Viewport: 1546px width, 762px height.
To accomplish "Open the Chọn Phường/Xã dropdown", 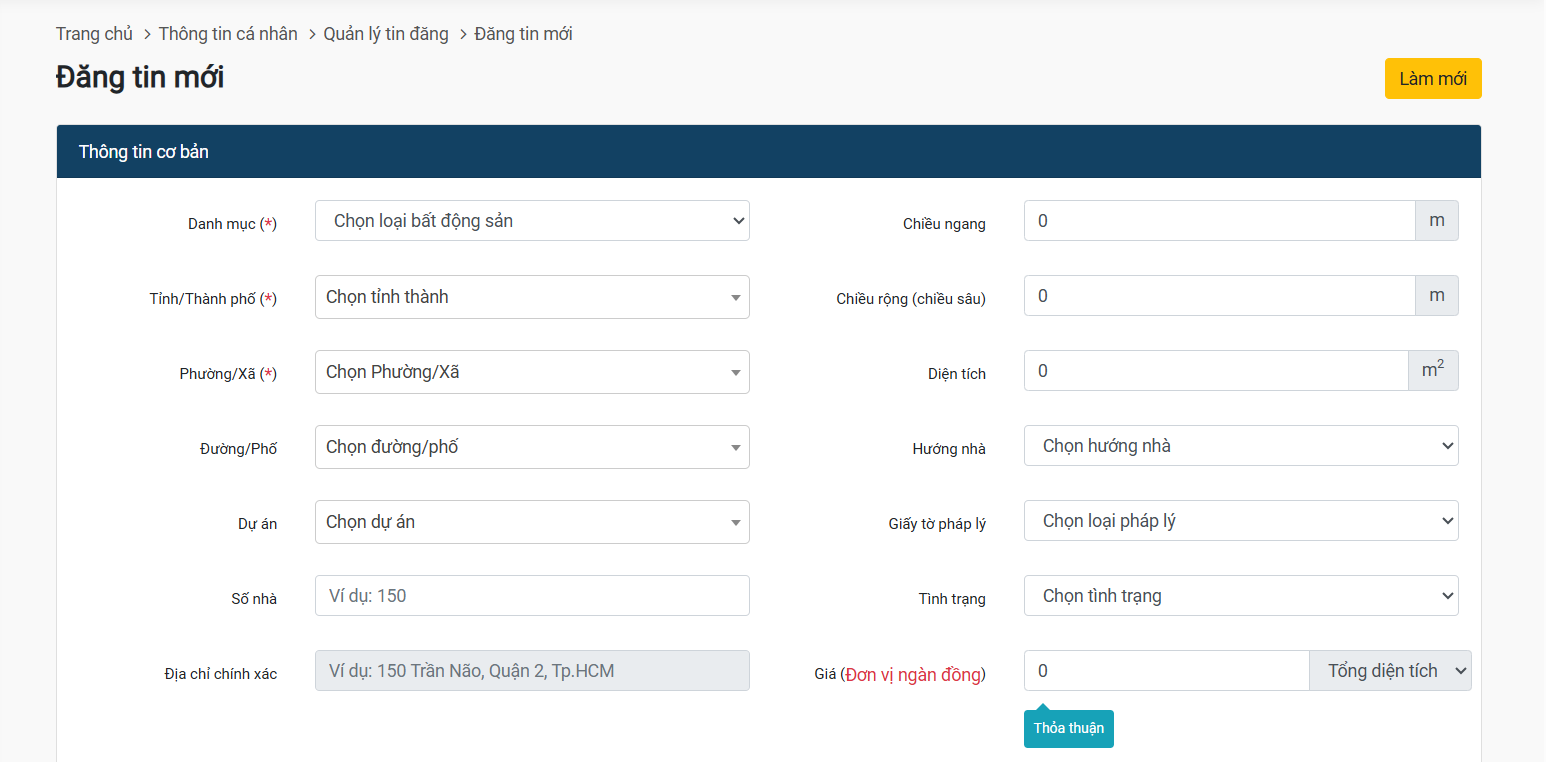I will coord(531,372).
